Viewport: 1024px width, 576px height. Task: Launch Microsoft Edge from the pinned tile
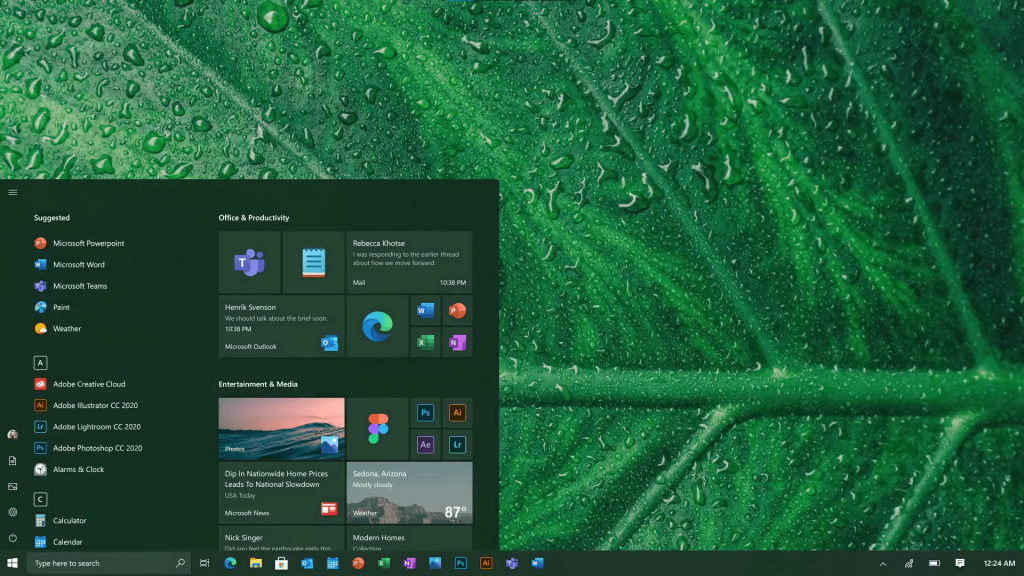point(377,326)
